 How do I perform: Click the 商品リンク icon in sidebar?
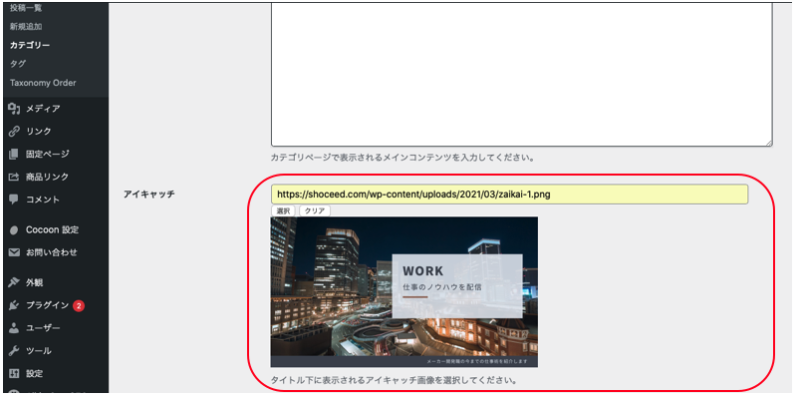[14, 177]
